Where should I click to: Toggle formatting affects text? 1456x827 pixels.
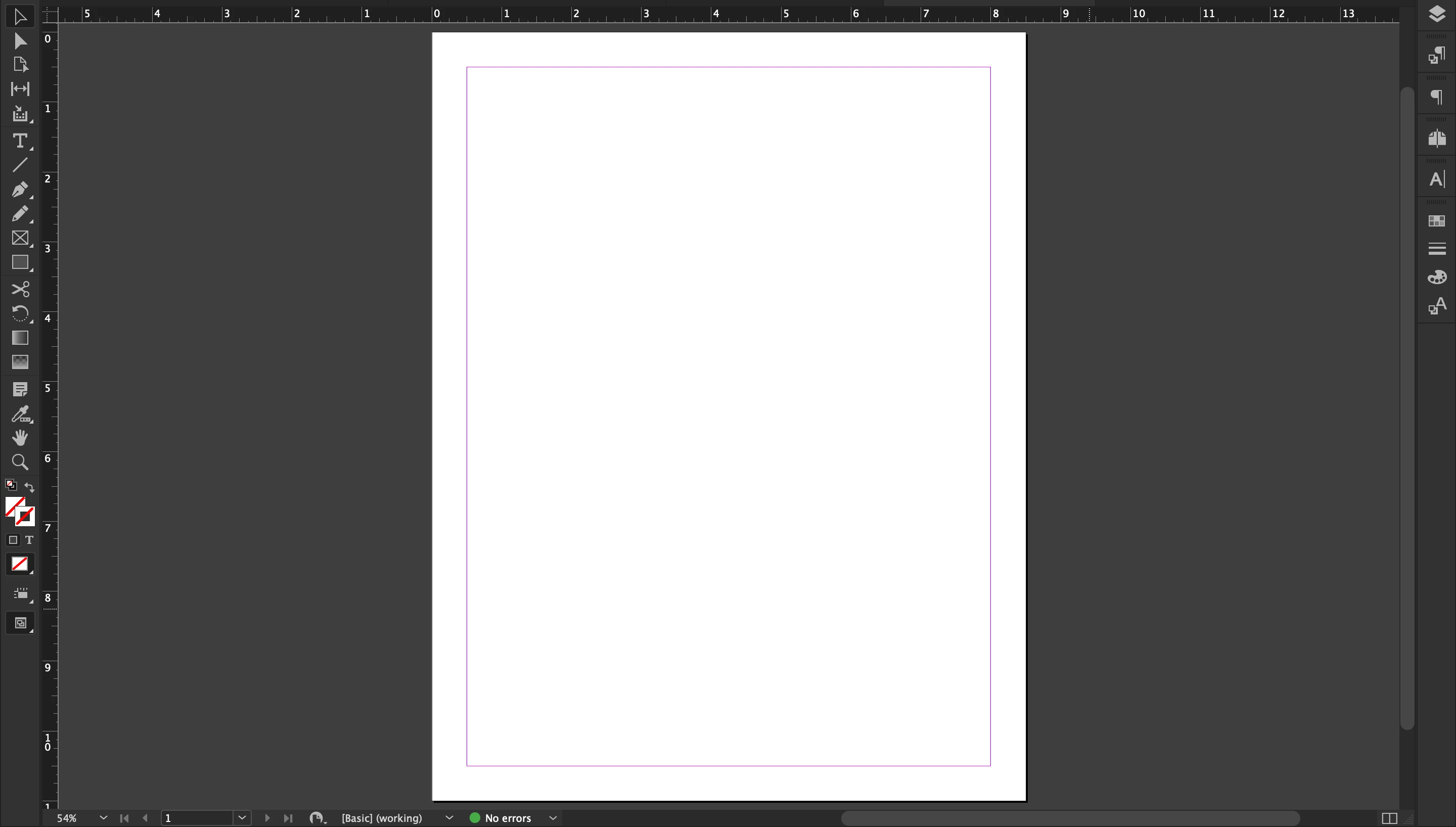tap(29, 540)
